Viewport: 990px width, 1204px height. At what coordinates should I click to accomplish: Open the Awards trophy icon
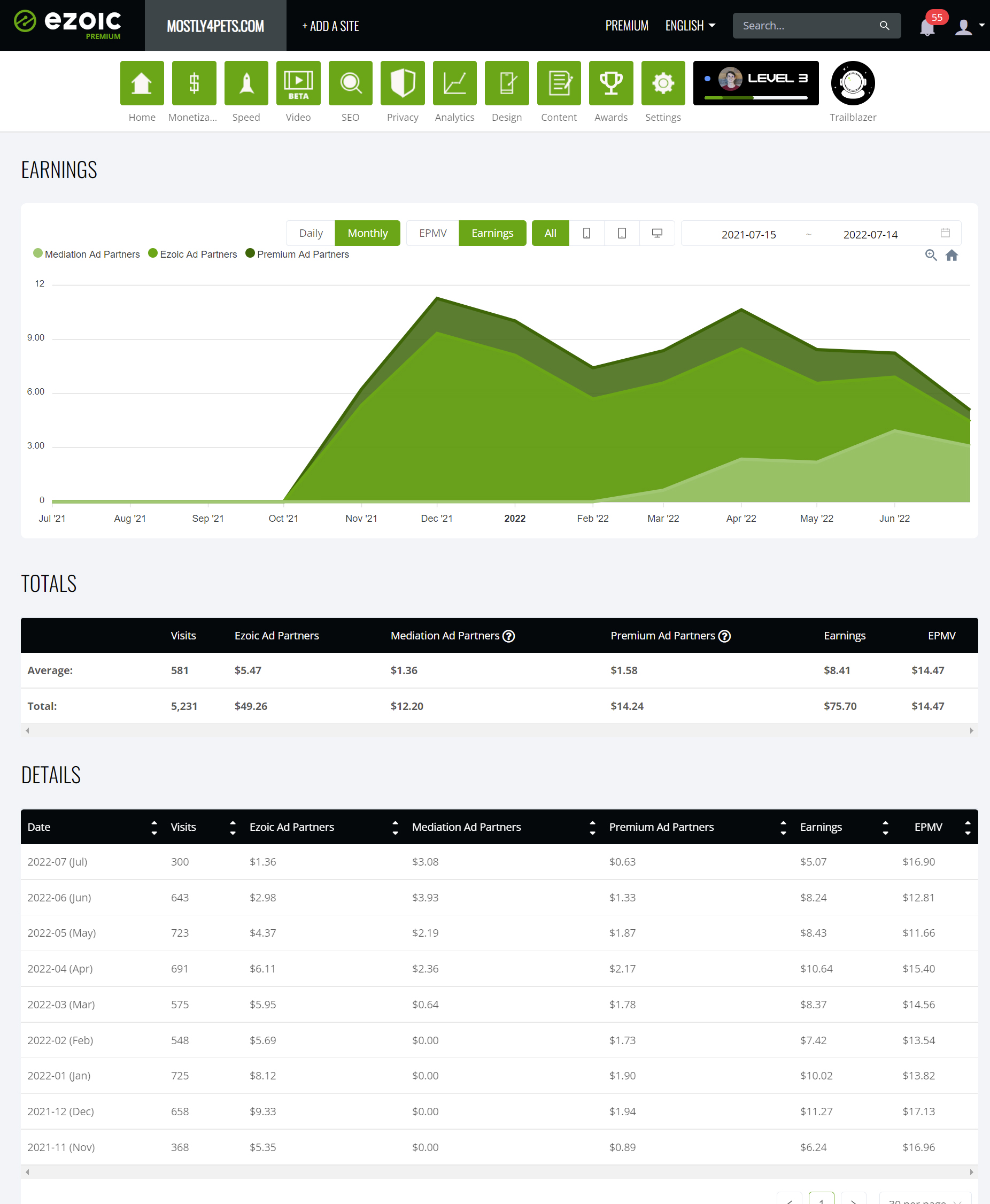[x=612, y=83]
